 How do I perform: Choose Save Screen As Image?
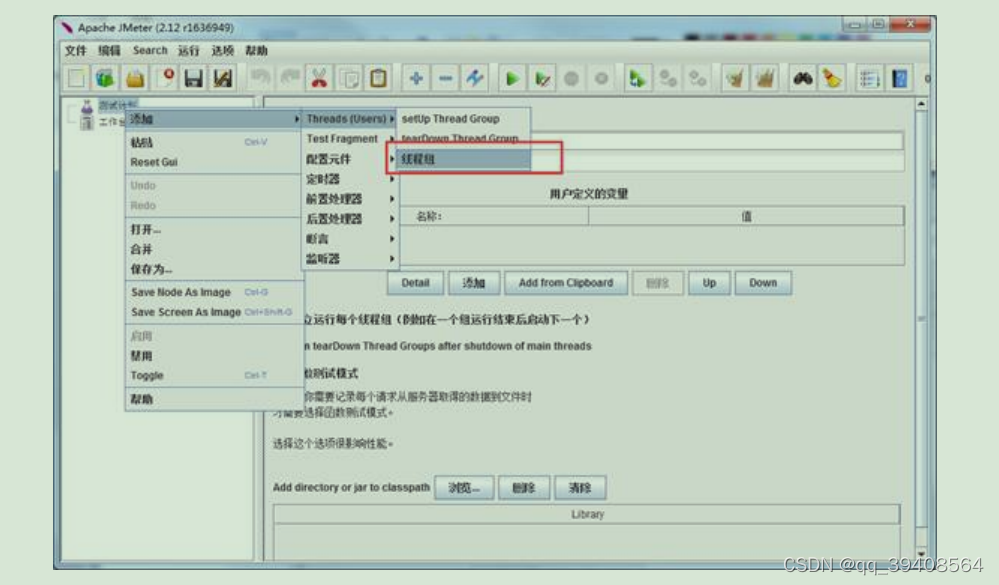[x=213, y=312]
